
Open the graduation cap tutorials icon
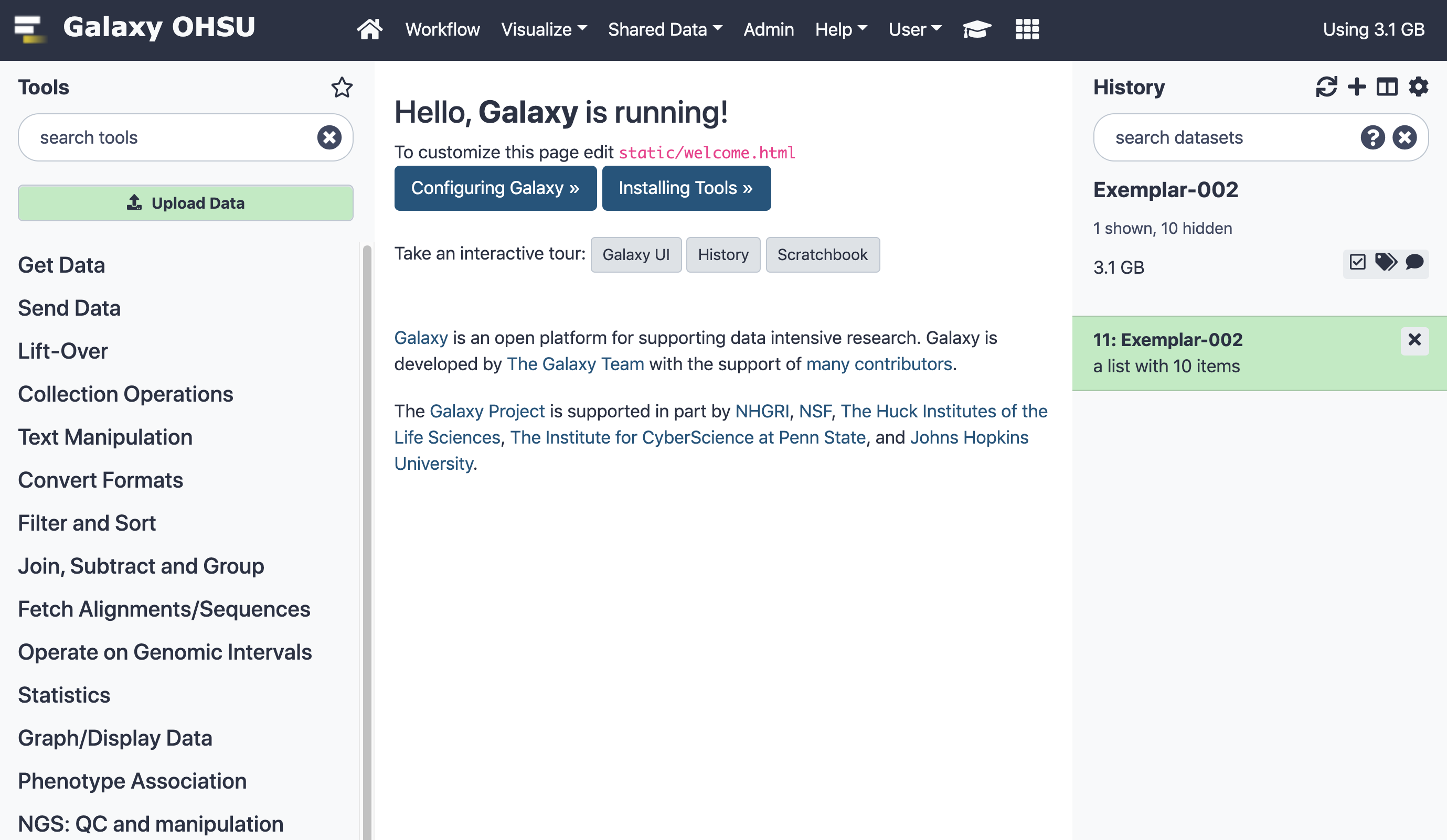977,29
